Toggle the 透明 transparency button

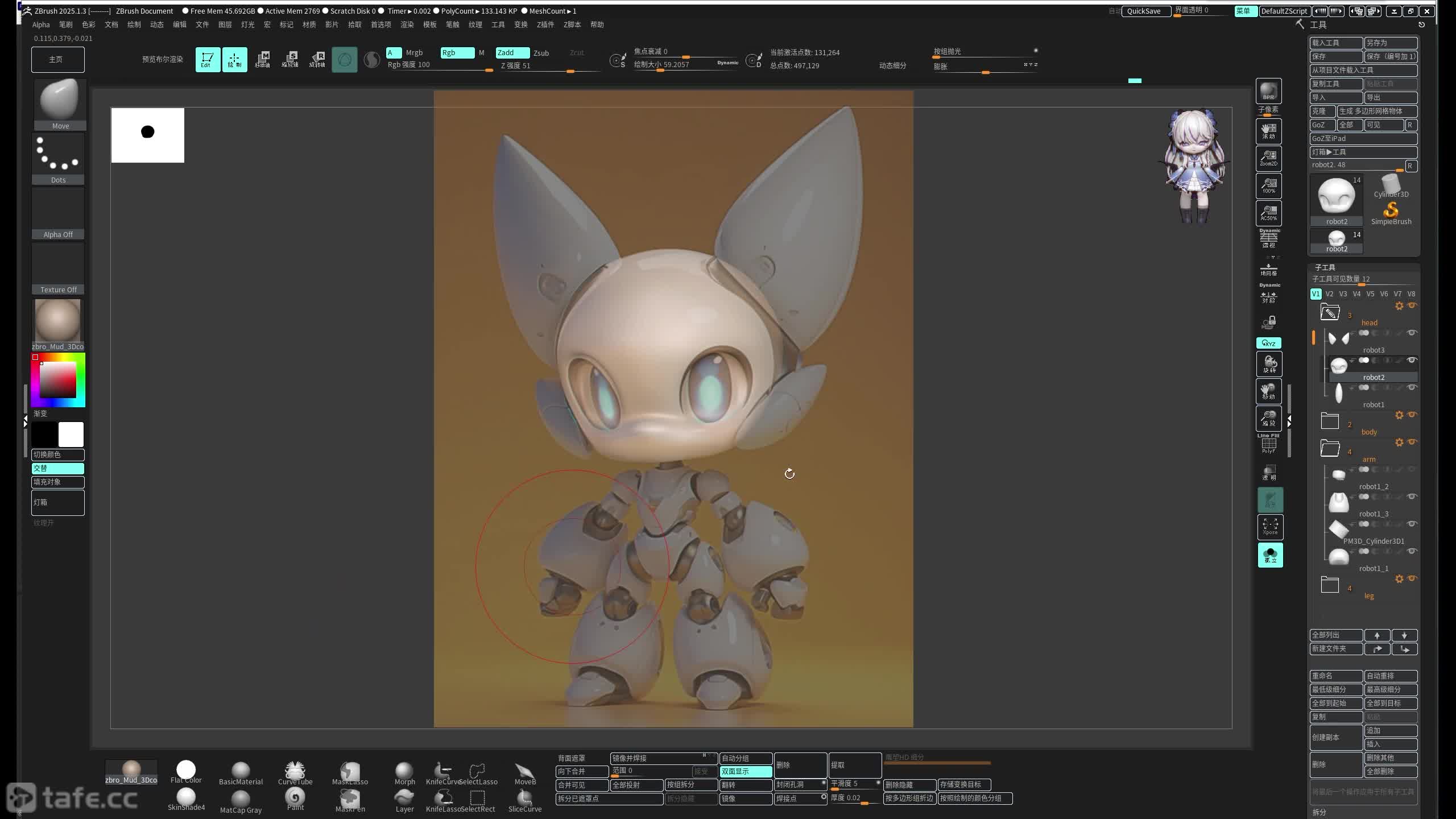[x=1269, y=473]
